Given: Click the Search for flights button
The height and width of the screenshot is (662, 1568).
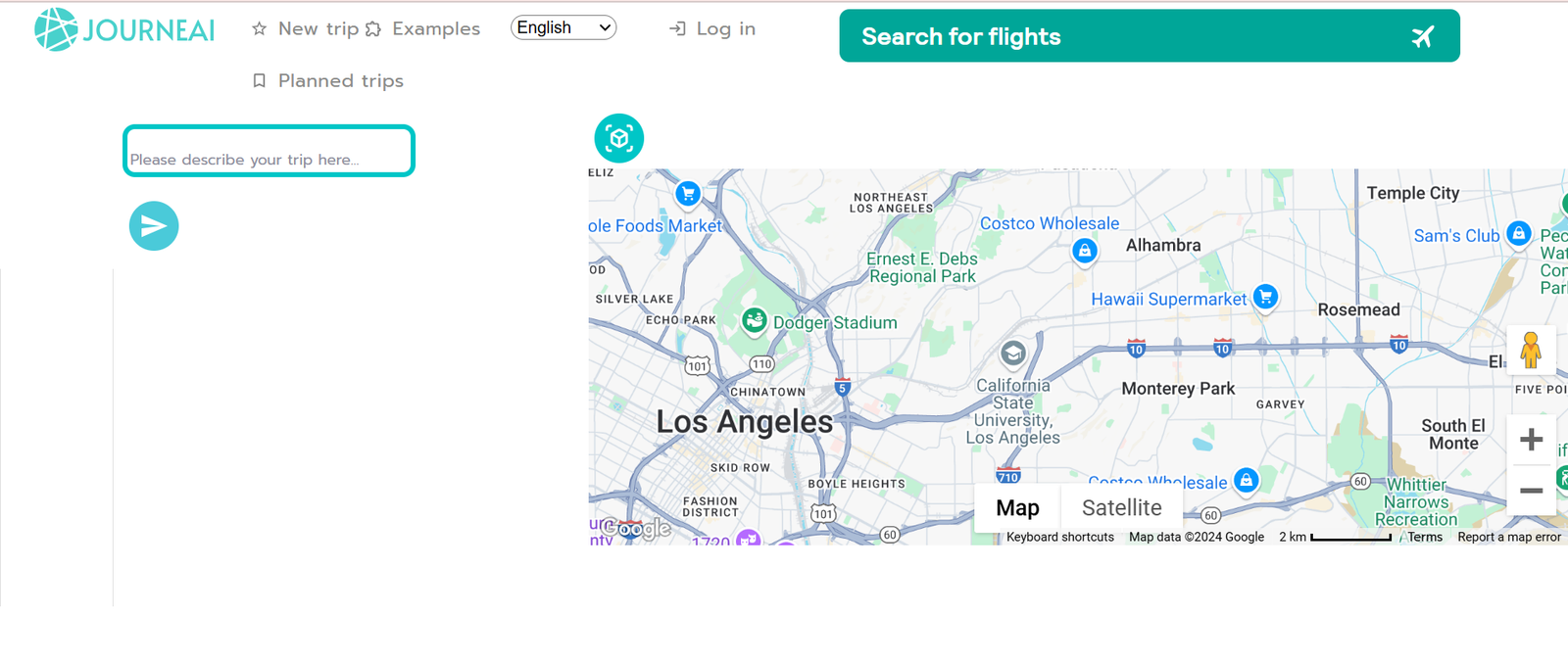Looking at the screenshot, I should point(1150,36).
